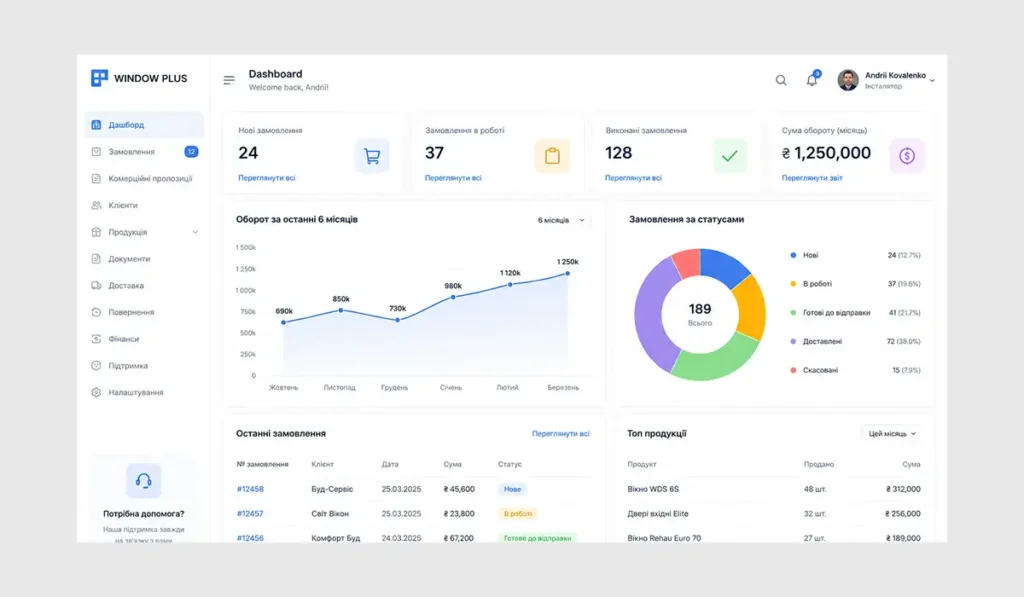The image size is (1024, 597).
Task: Expand the Продукція sidebar submenu
Action: [x=195, y=232]
